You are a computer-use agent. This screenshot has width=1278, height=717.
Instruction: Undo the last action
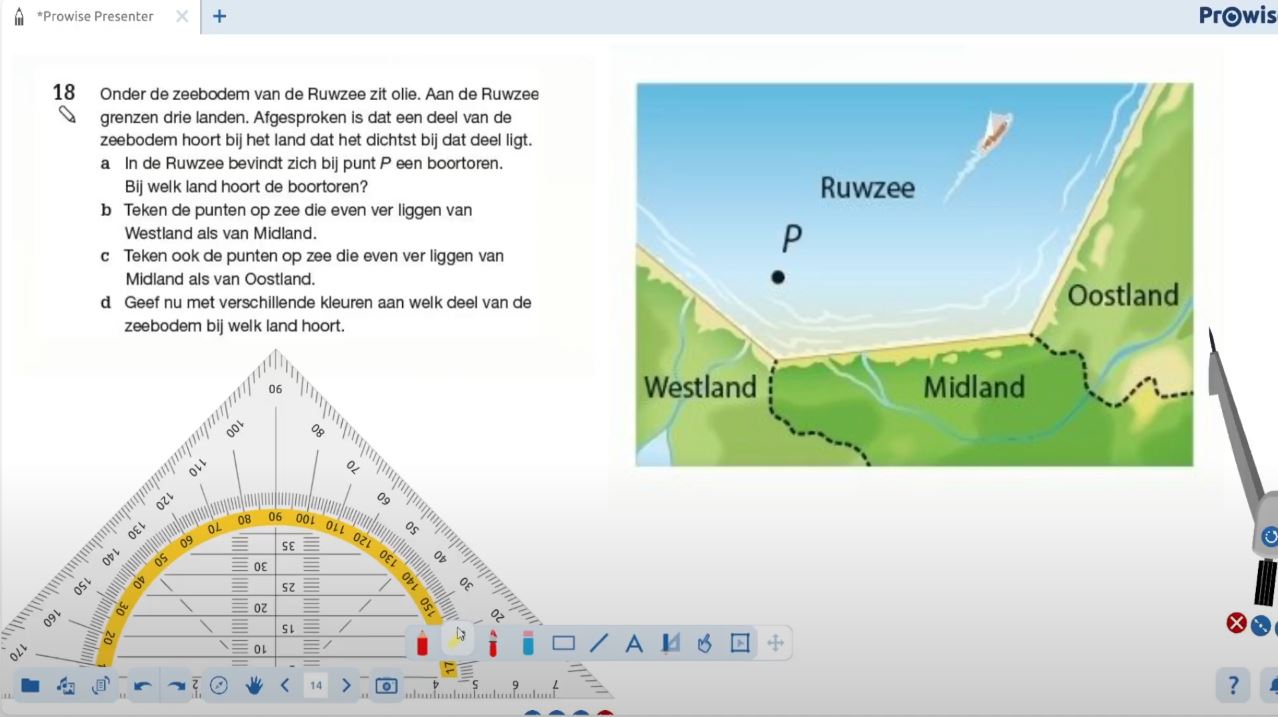[142, 685]
